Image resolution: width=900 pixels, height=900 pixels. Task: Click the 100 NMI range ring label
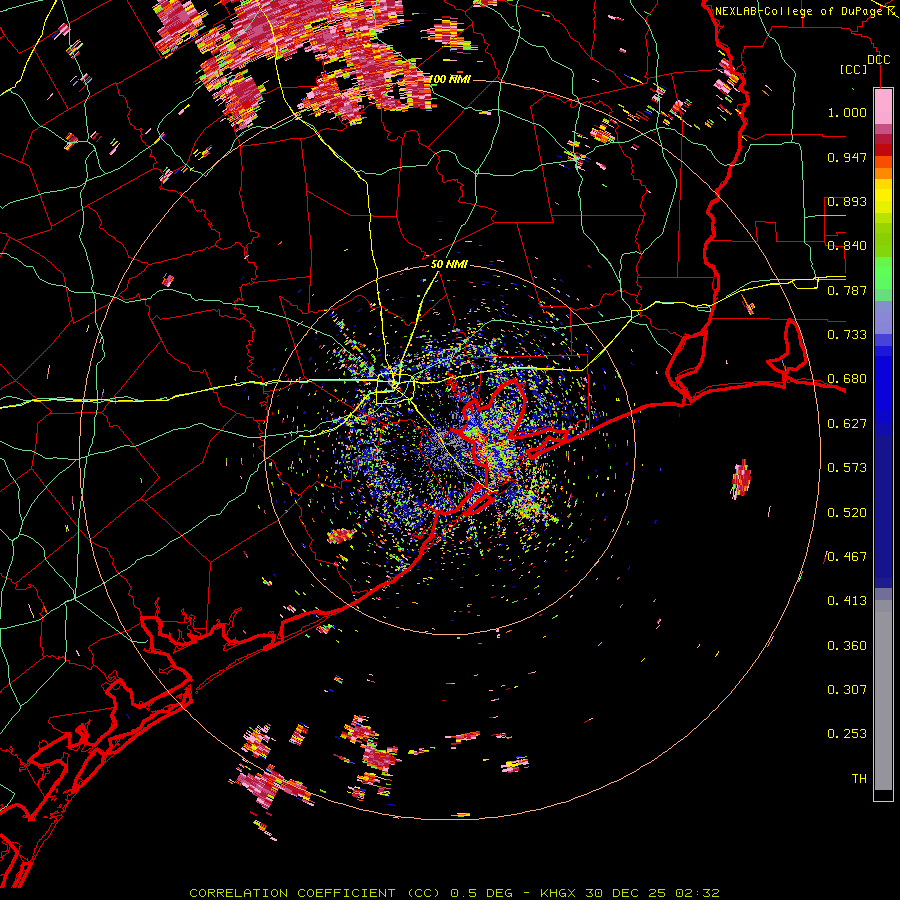click(x=451, y=79)
